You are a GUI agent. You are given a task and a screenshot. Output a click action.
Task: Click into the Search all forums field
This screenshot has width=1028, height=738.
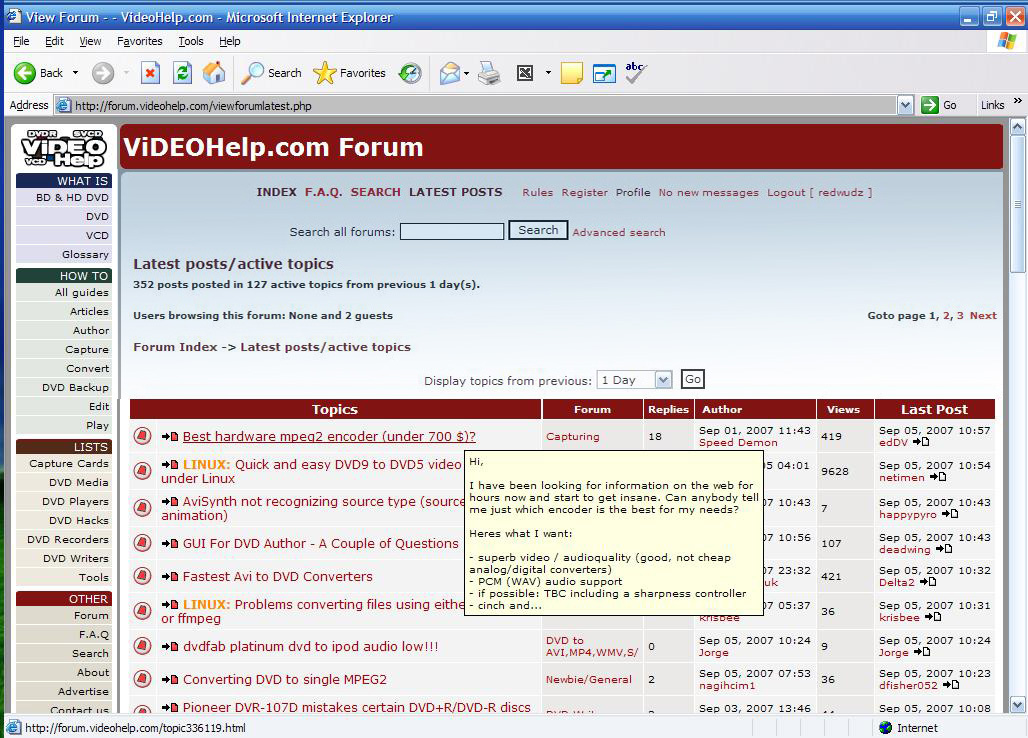pos(452,231)
